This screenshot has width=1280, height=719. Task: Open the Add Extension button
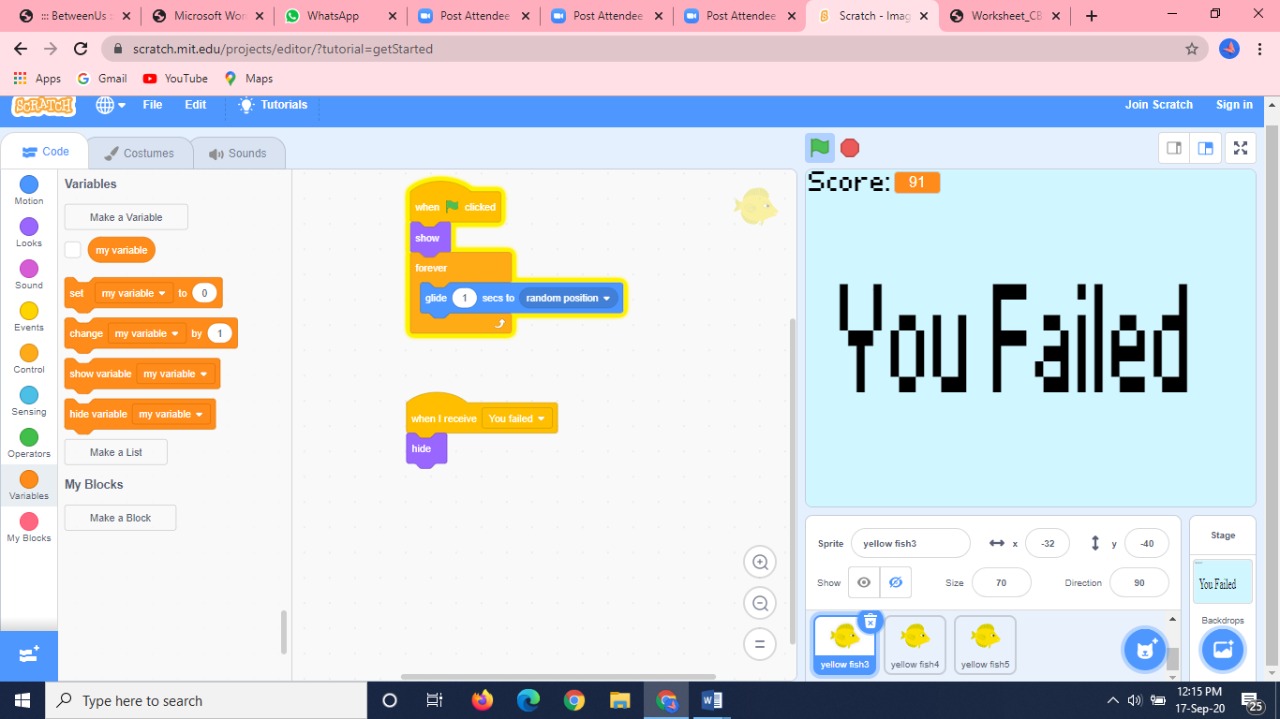tap(29, 655)
